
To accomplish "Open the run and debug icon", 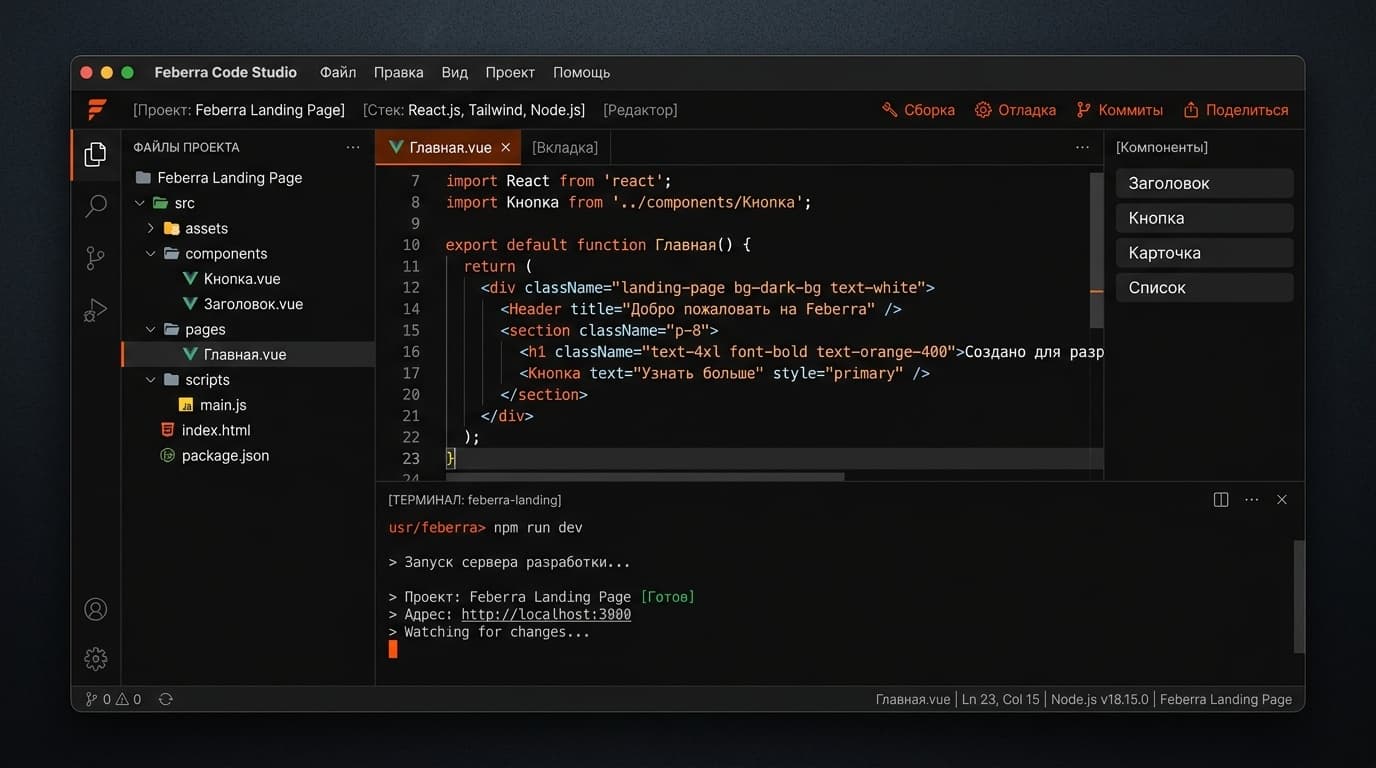I will 95,310.
